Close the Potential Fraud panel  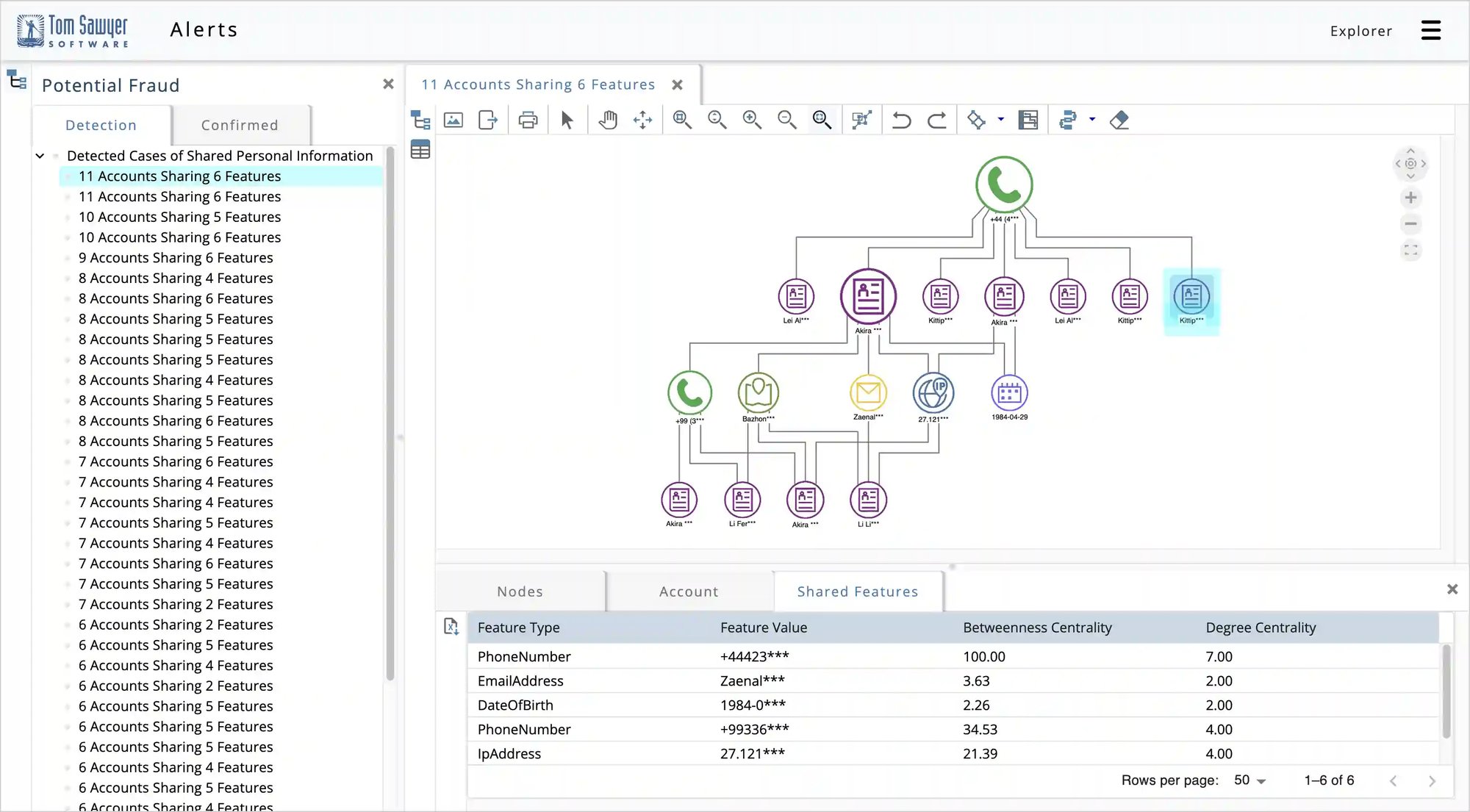click(x=389, y=84)
